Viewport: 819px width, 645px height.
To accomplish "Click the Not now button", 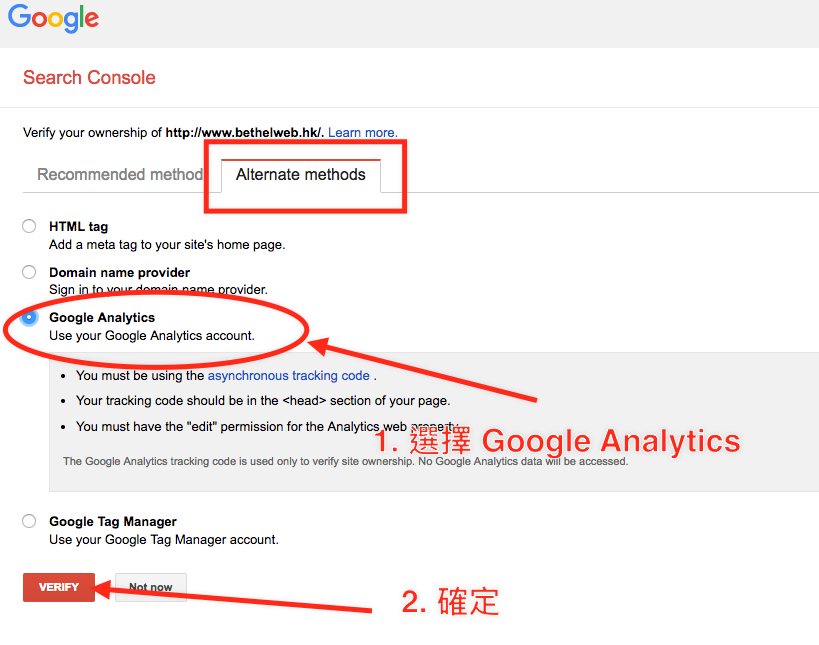I will click(151, 587).
